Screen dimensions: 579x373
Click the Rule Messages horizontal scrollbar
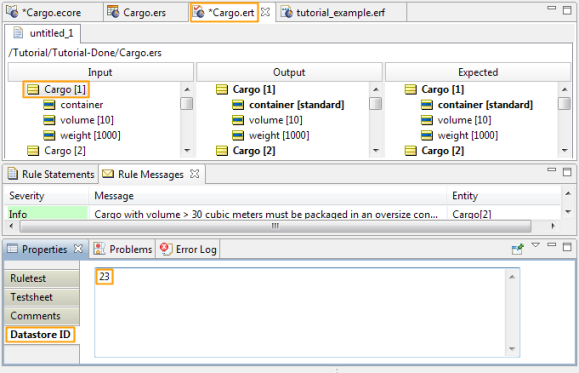pos(275,226)
